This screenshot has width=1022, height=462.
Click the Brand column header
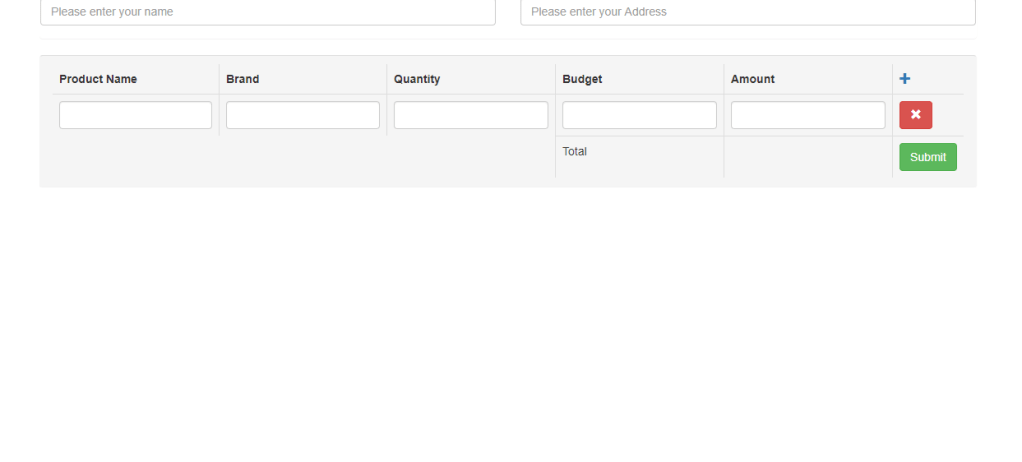[243, 79]
